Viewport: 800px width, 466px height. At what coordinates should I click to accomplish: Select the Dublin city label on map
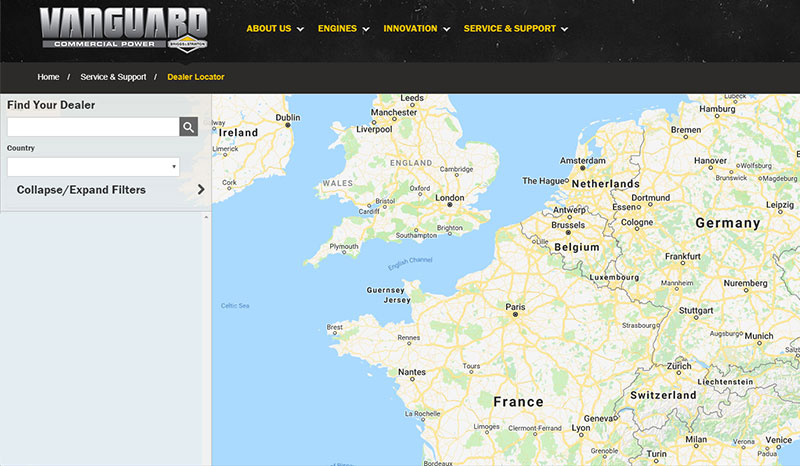click(x=288, y=117)
